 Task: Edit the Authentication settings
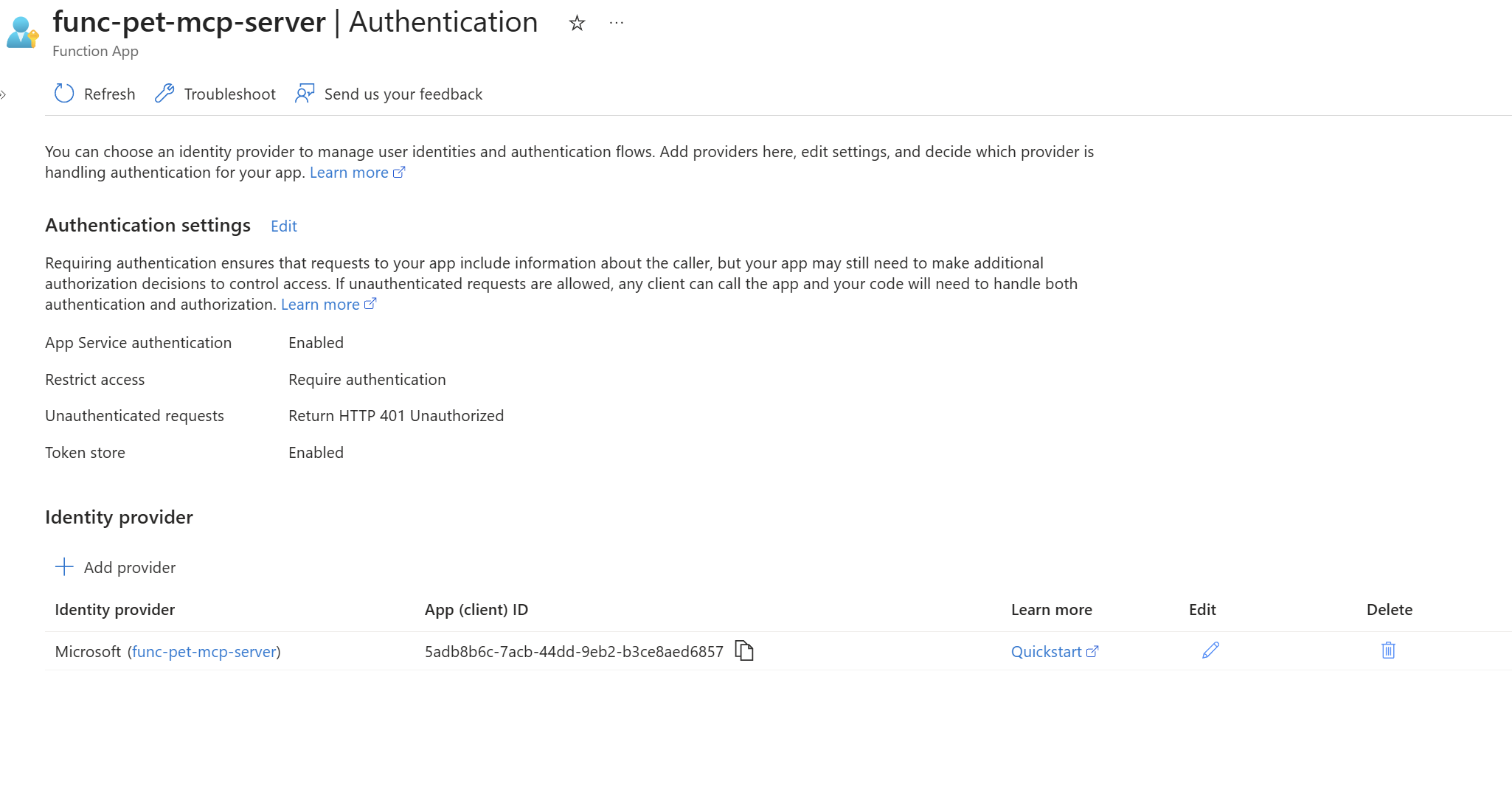coord(284,226)
